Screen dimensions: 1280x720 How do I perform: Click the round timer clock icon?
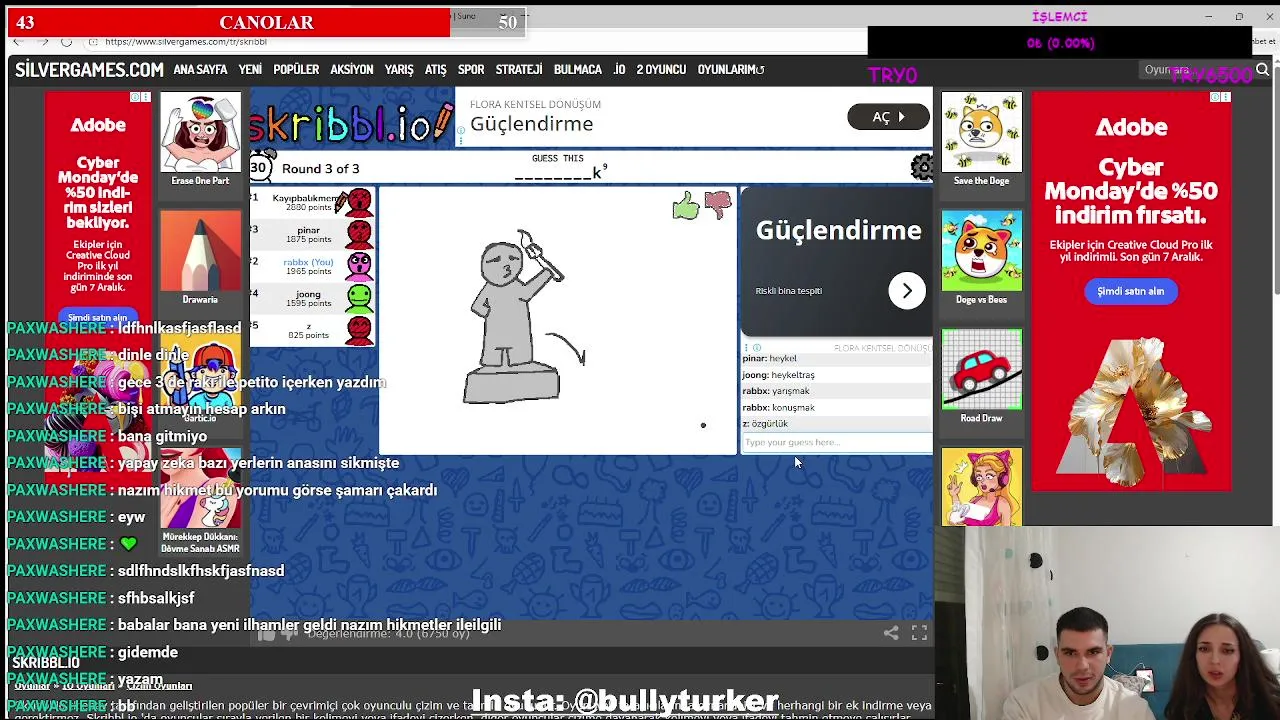point(260,168)
